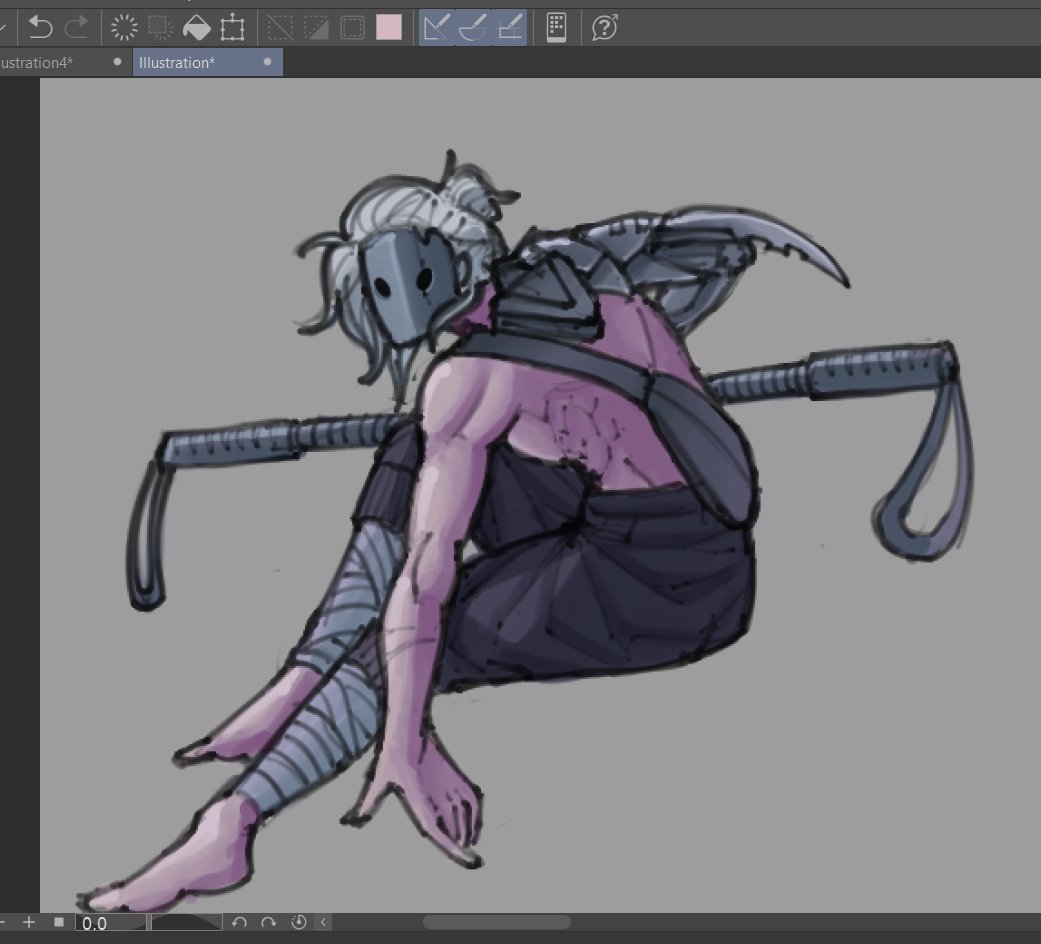This screenshot has width=1041, height=944.
Task: Click the Undo icon in the command bar
Action: (x=40, y=27)
